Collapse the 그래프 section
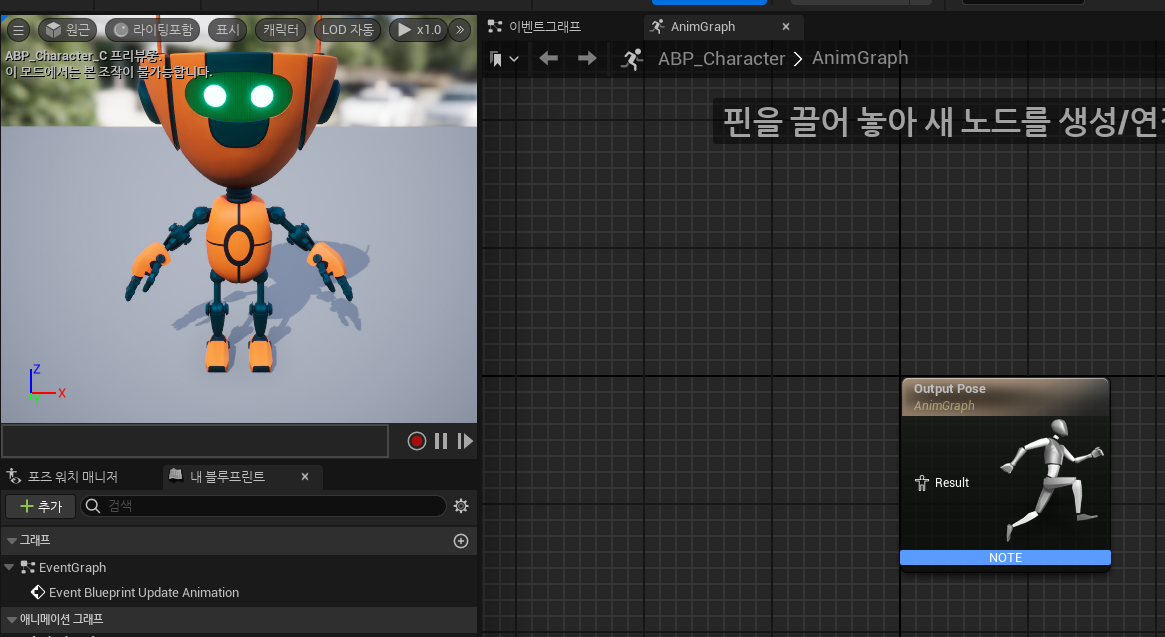The height and width of the screenshot is (637, 1165). [x=12, y=540]
